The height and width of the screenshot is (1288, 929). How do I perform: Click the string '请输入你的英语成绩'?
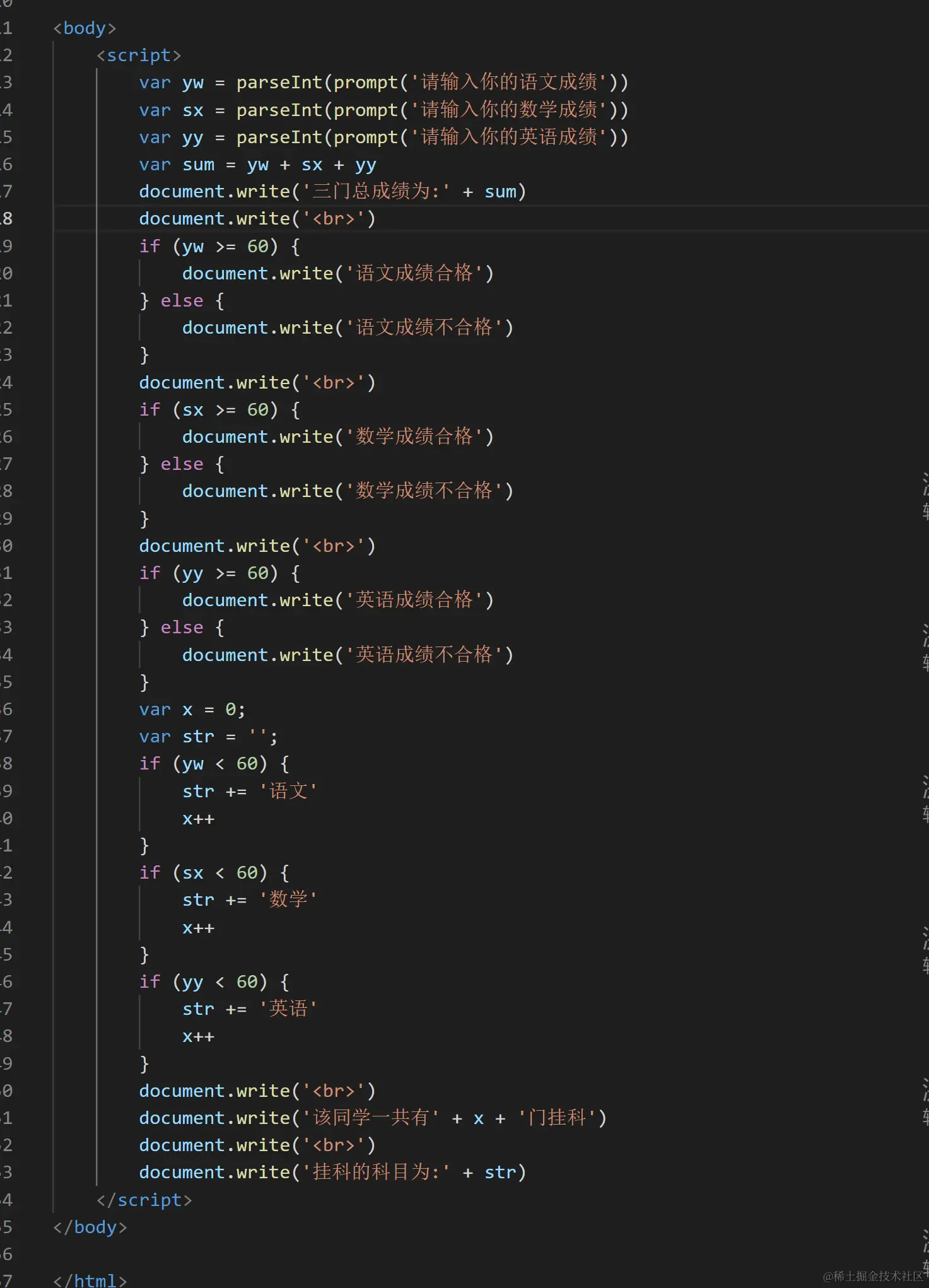509,137
